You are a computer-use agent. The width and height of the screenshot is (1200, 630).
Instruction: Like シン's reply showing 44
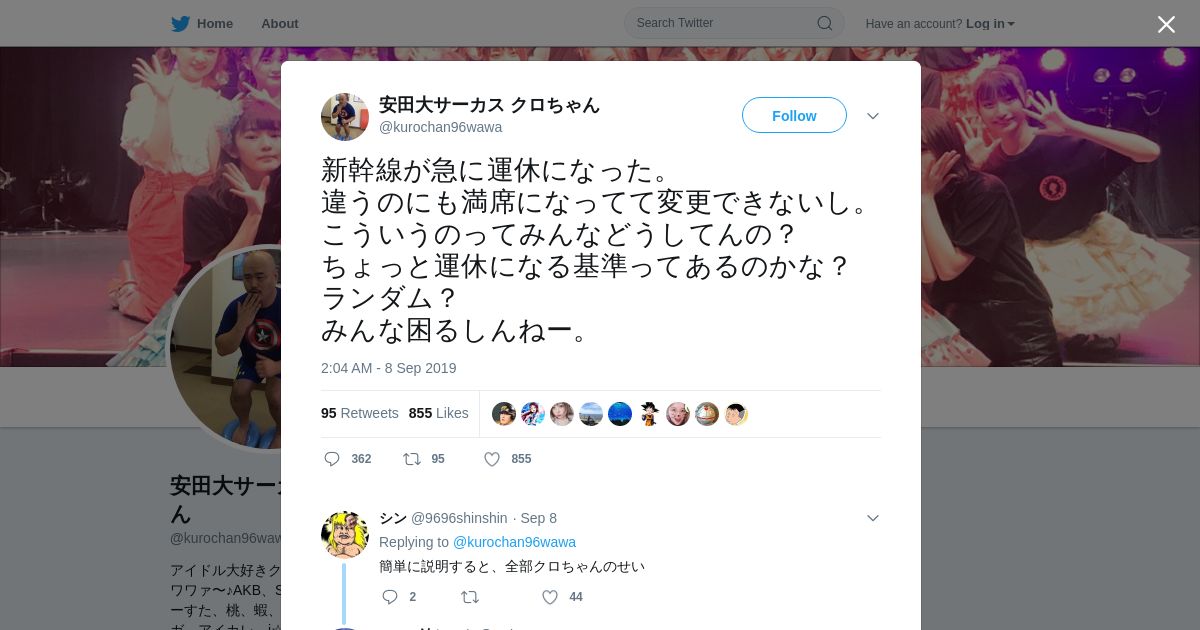pyautogui.click(x=550, y=597)
